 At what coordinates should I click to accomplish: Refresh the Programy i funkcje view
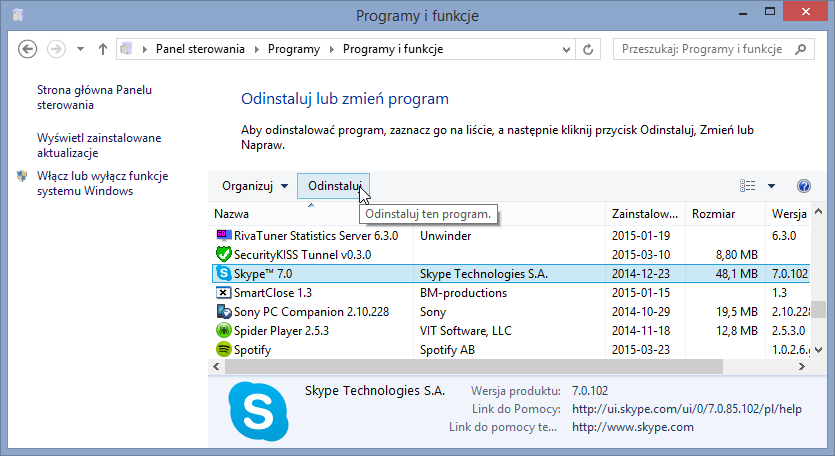[x=588, y=49]
